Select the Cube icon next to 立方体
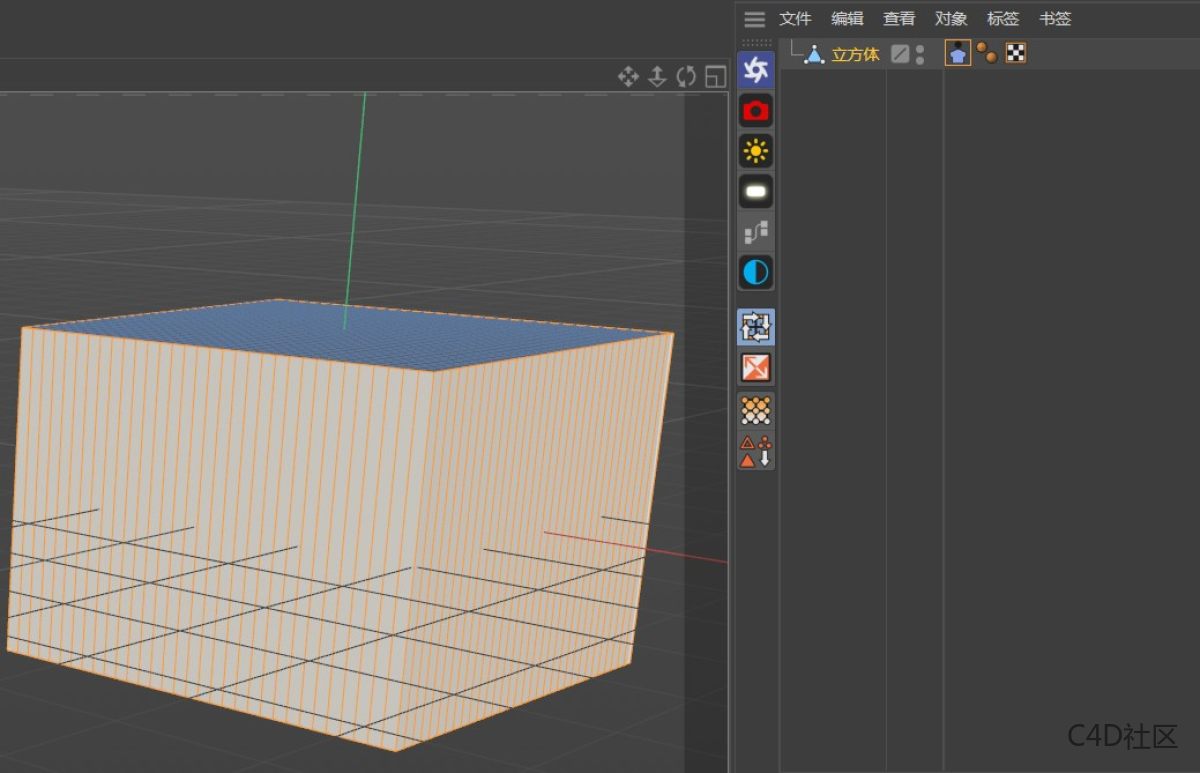This screenshot has width=1200, height=773. [814, 53]
